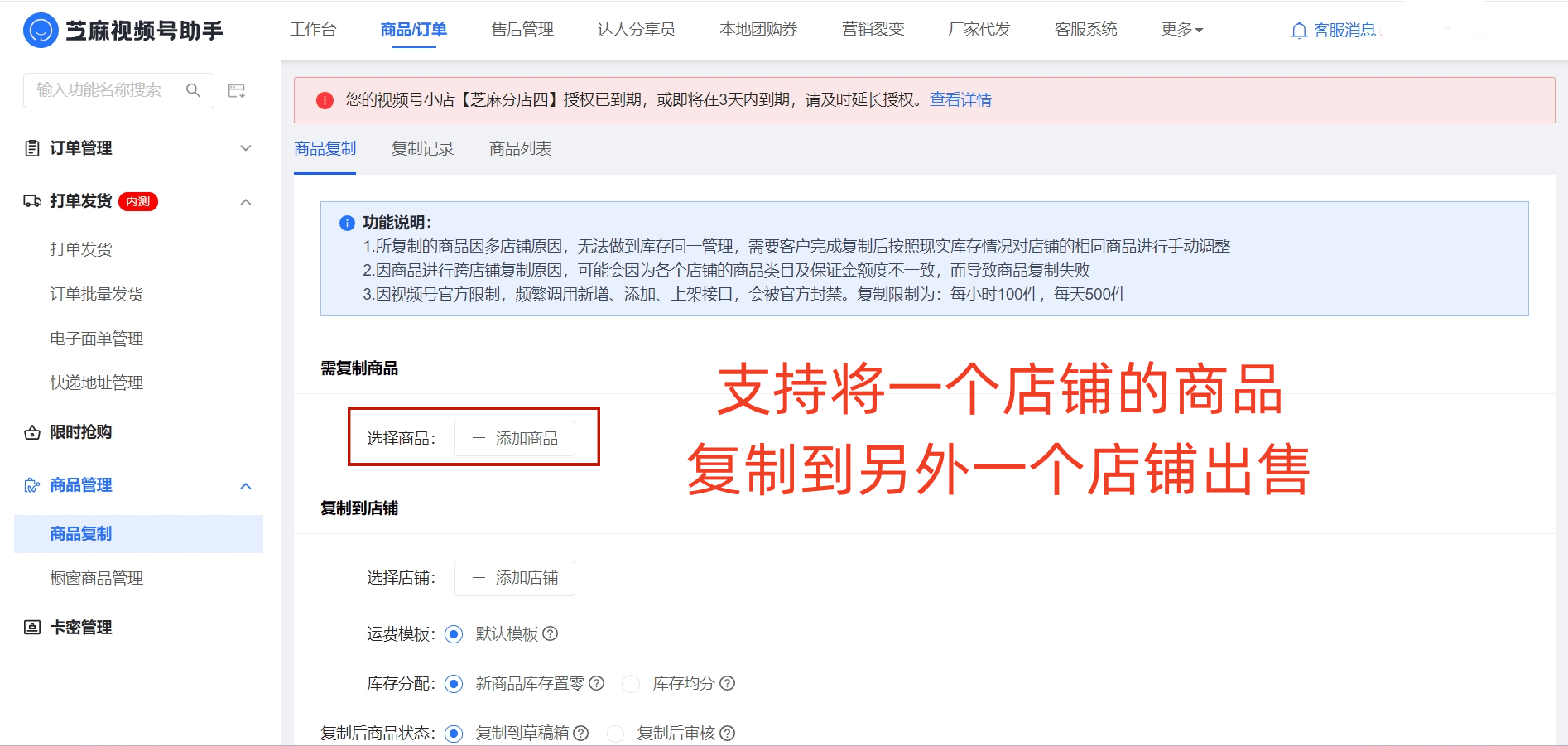Click the search magnifier icon

pos(194,89)
